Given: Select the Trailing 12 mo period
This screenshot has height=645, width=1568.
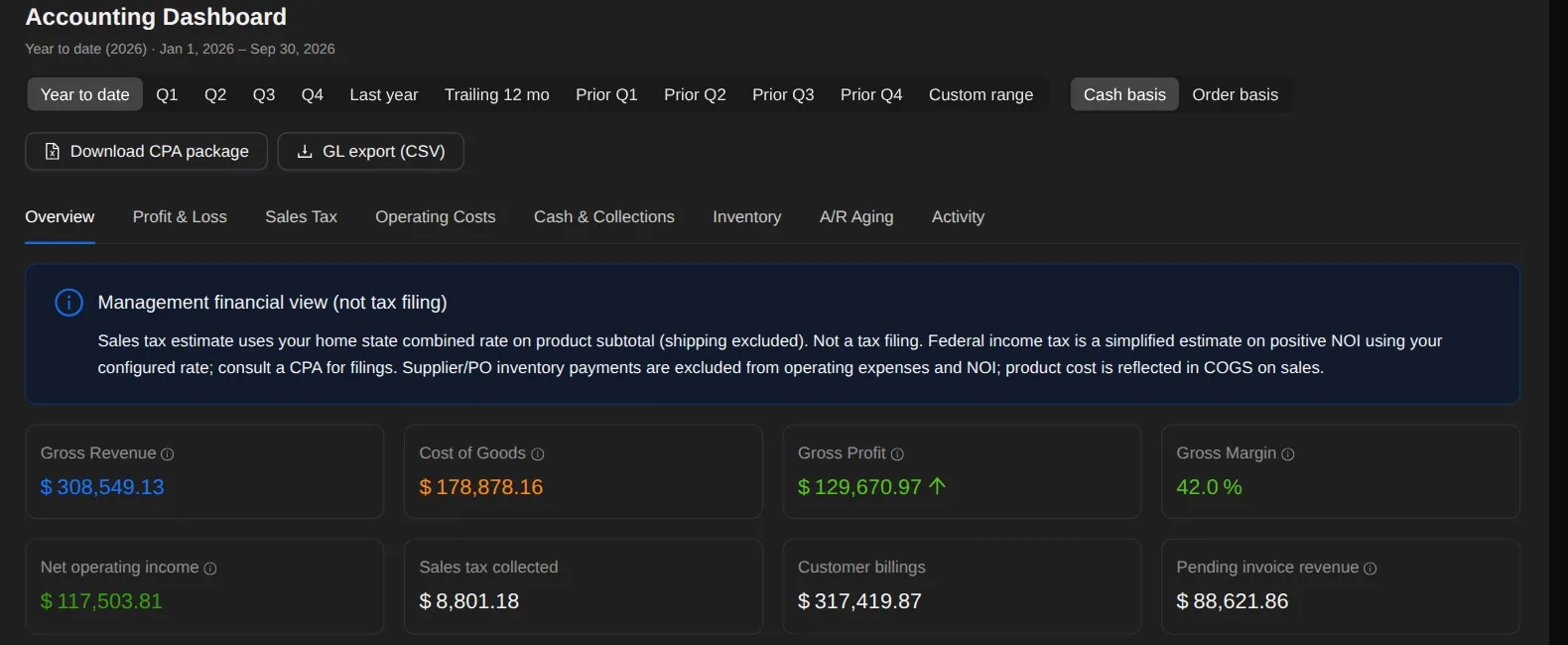Looking at the screenshot, I should pyautogui.click(x=497, y=94).
